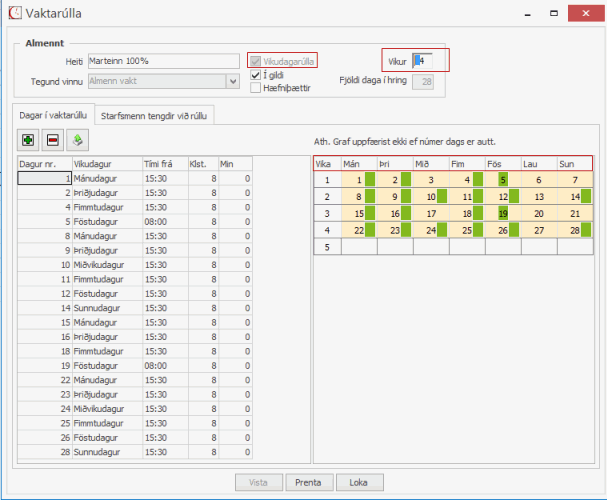Image resolution: width=607 pixels, height=500 pixels.
Task: Click the Vikudagur column header
Action: pyautogui.click(x=107, y=164)
